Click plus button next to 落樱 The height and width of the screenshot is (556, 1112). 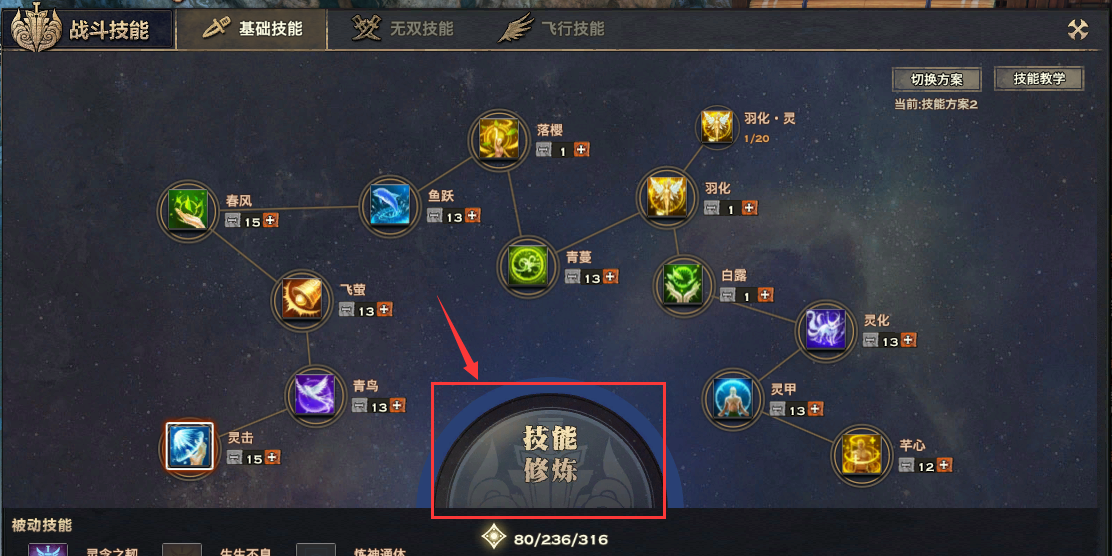pyautogui.click(x=582, y=150)
